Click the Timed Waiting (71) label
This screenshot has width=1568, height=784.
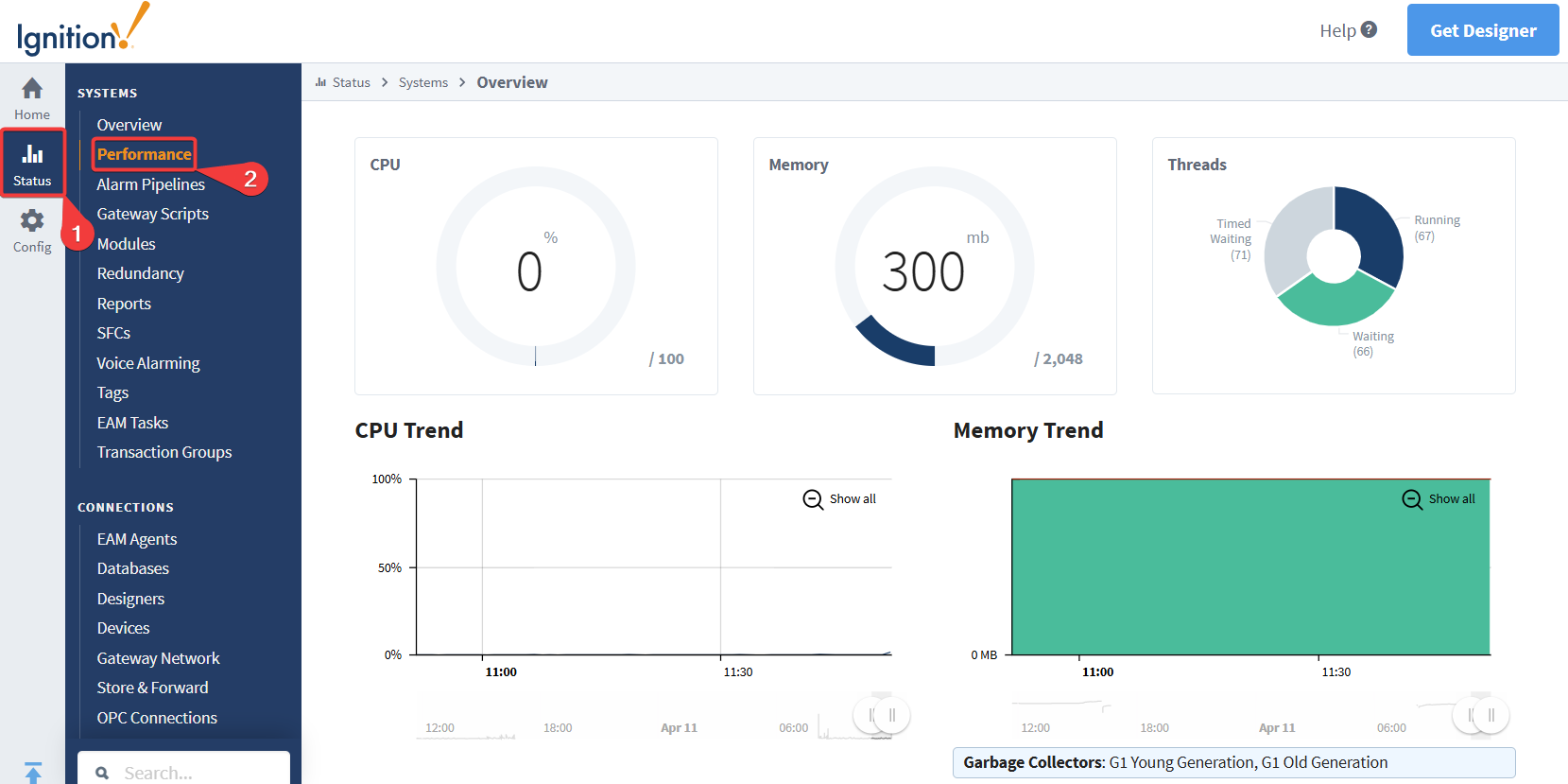coord(1231,239)
